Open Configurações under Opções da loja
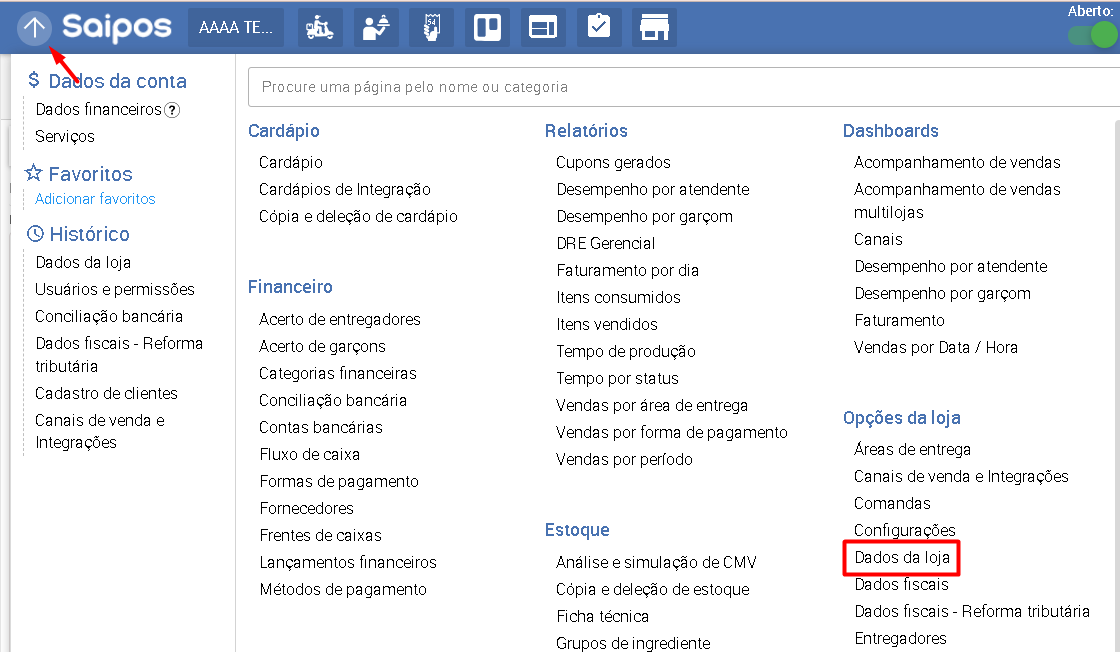The width and height of the screenshot is (1120, 652). point(905,531)
